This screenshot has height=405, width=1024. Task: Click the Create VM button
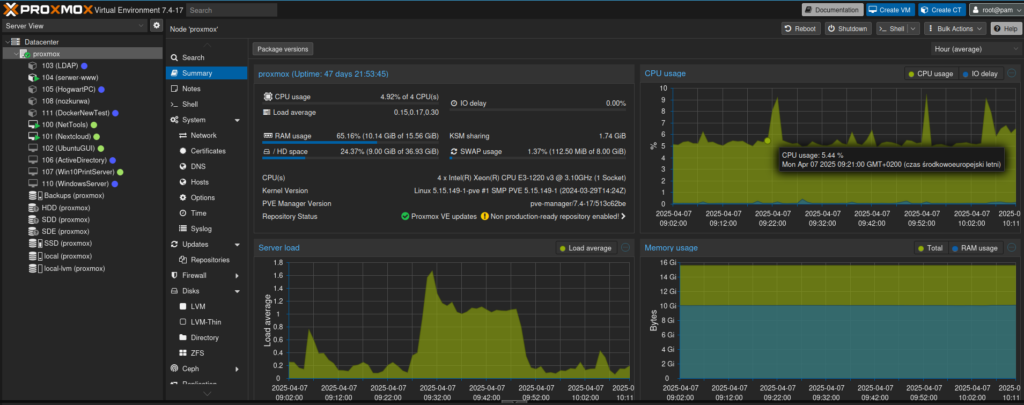tap(890, 10)
